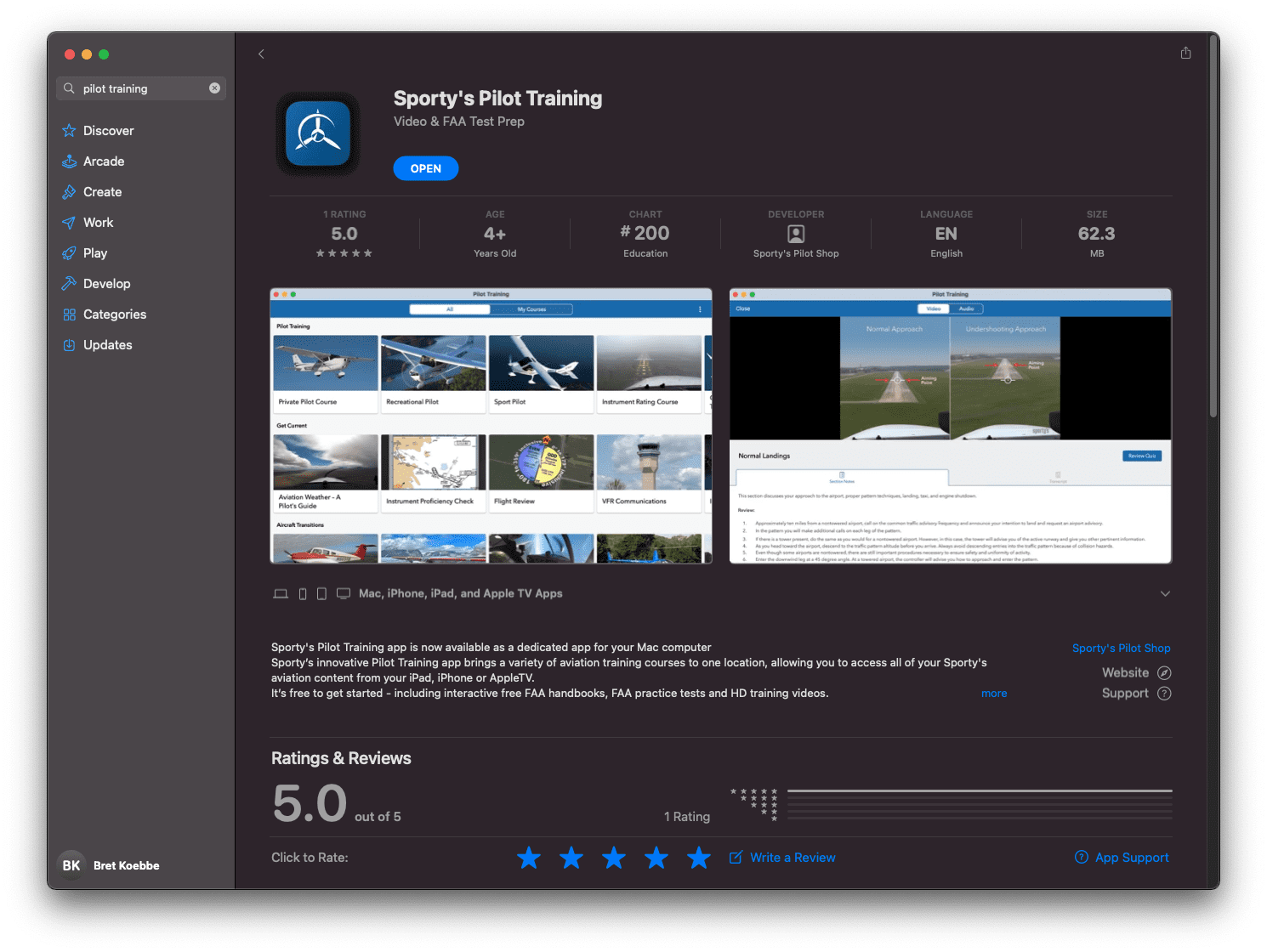Open the Sporty's Pilot Shop developer link

tap(1121, 648)
